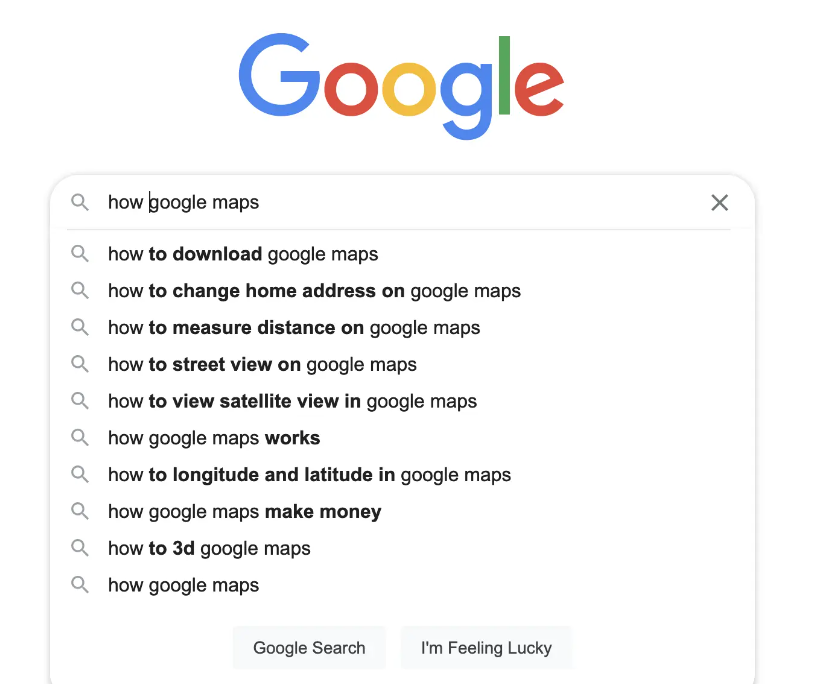Pick 'how to street view on google maps'

tap(262, 365)
